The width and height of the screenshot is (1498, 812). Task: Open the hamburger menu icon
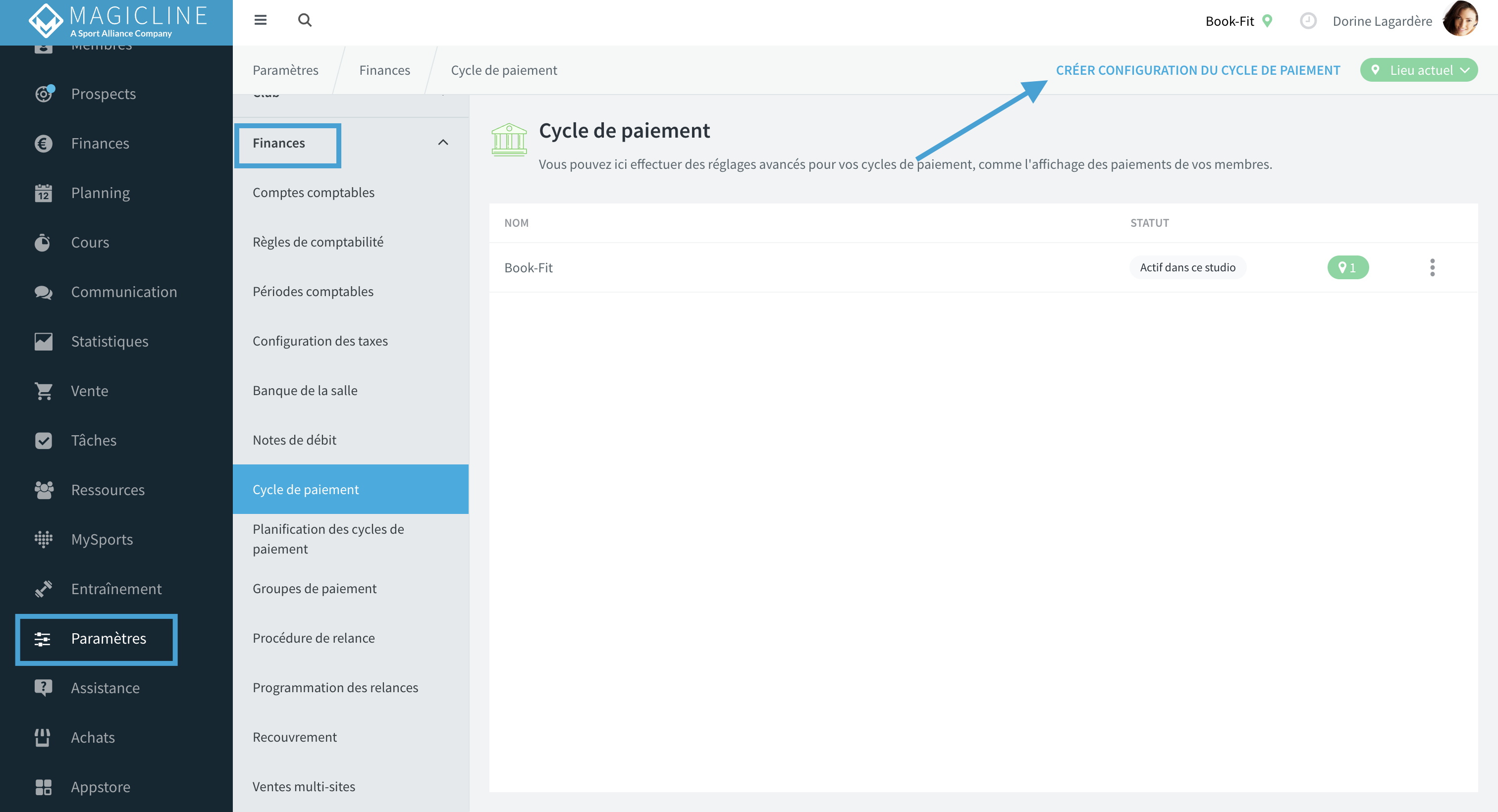[x=261, y=20]
